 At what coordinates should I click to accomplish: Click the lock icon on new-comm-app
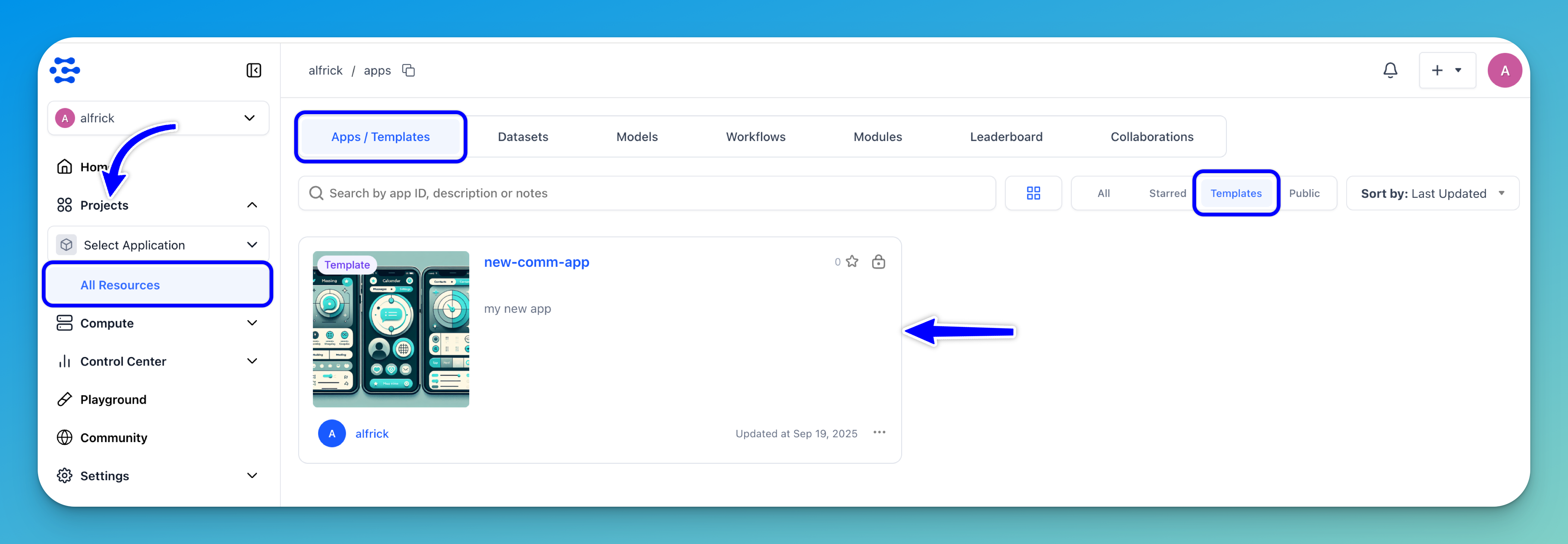[878, 262]
